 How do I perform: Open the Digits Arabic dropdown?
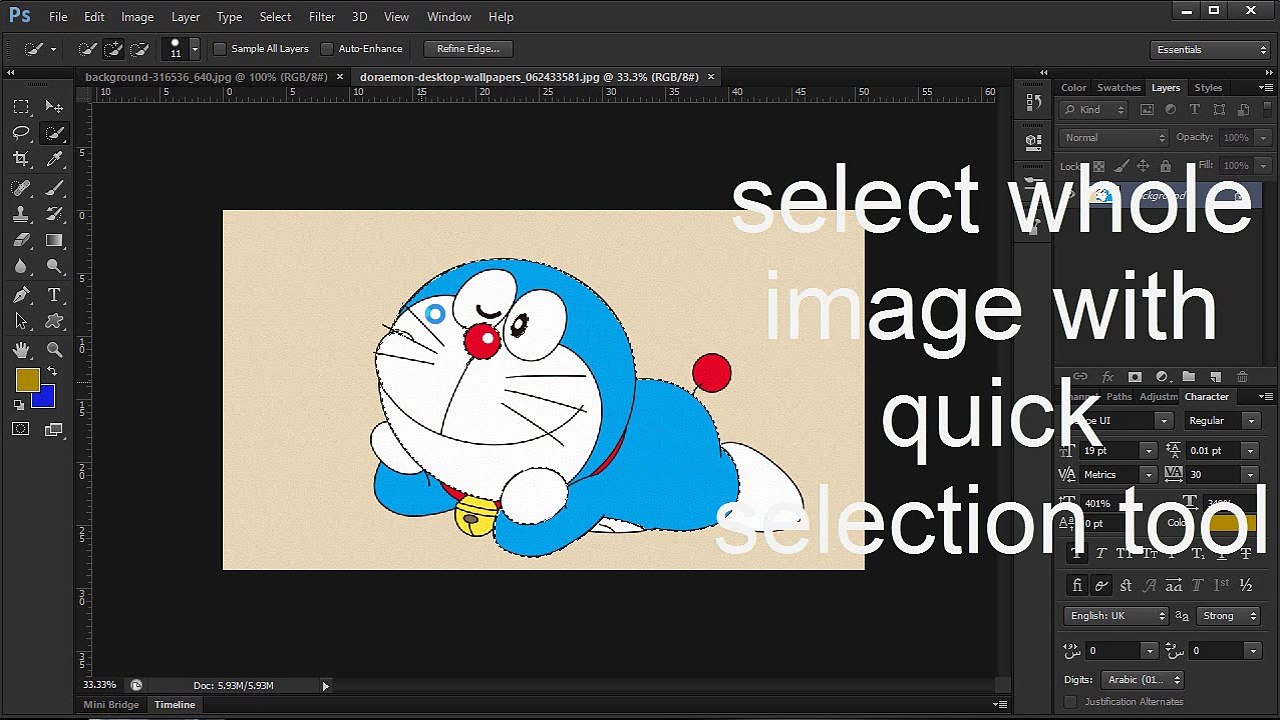coord(1142,680)
